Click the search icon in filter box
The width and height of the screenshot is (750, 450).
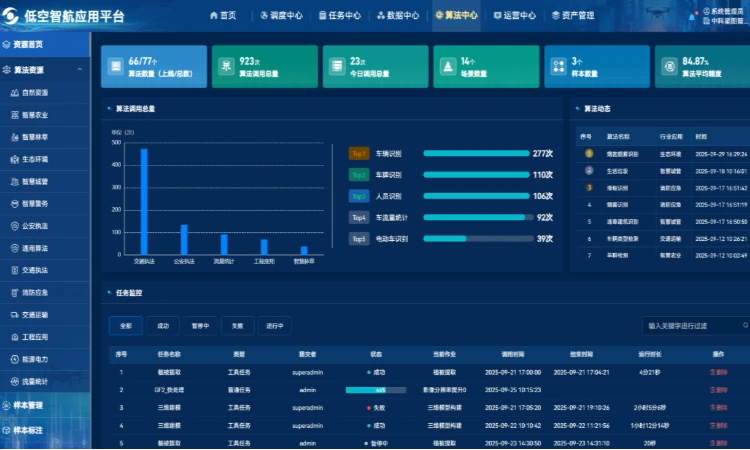(745, 325)
